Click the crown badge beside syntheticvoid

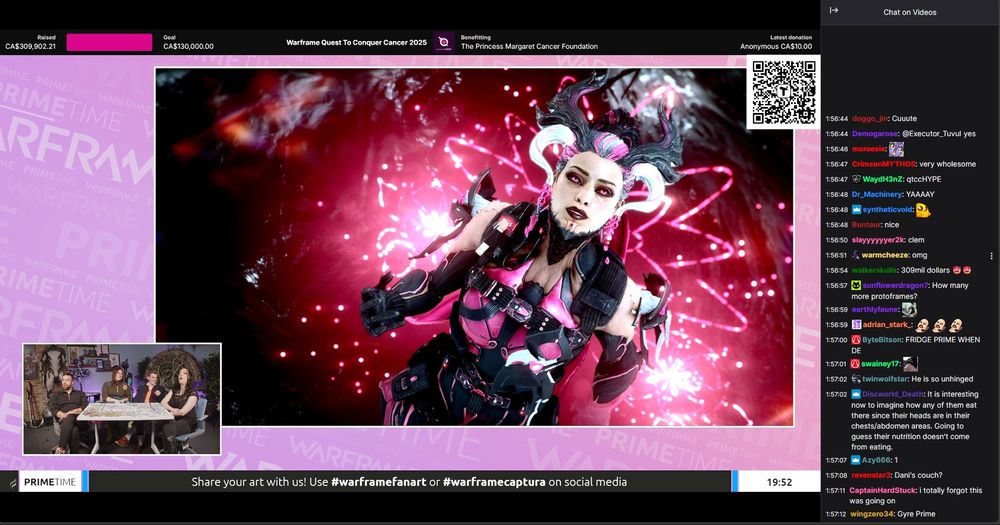tap(857, 210)
